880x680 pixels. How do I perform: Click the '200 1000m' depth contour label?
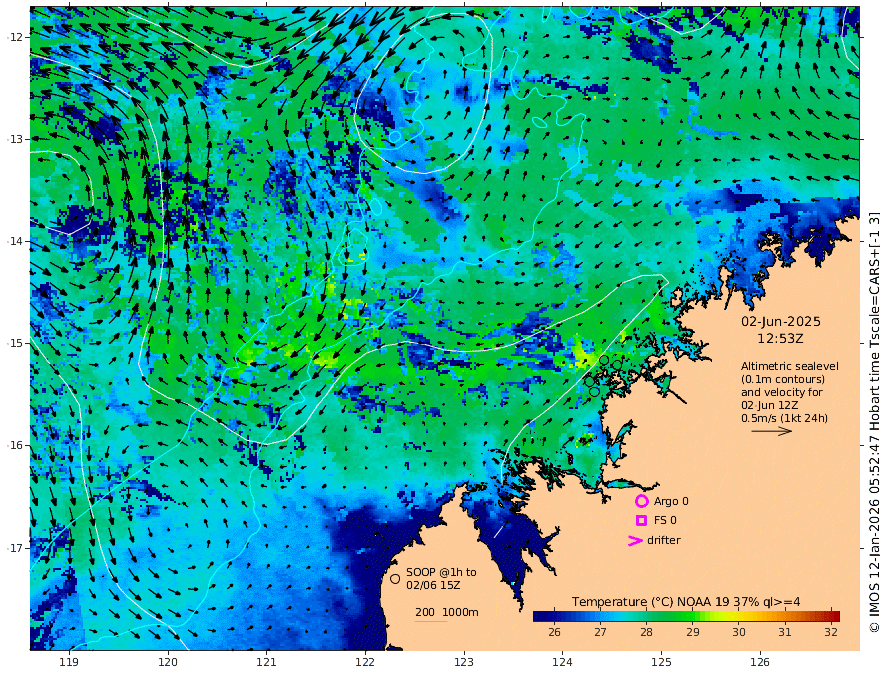click(447, 612)
